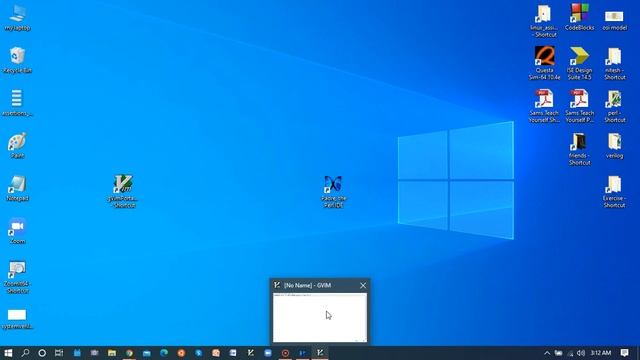Select the perl Shortcut folder icon
This screenshot has width=640, height=360.
(614, 107)
